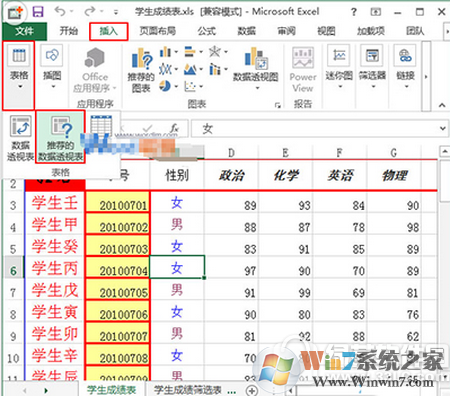Click the 政治 column heading cell
Screen dimensions: 450x396
(231, 175)
